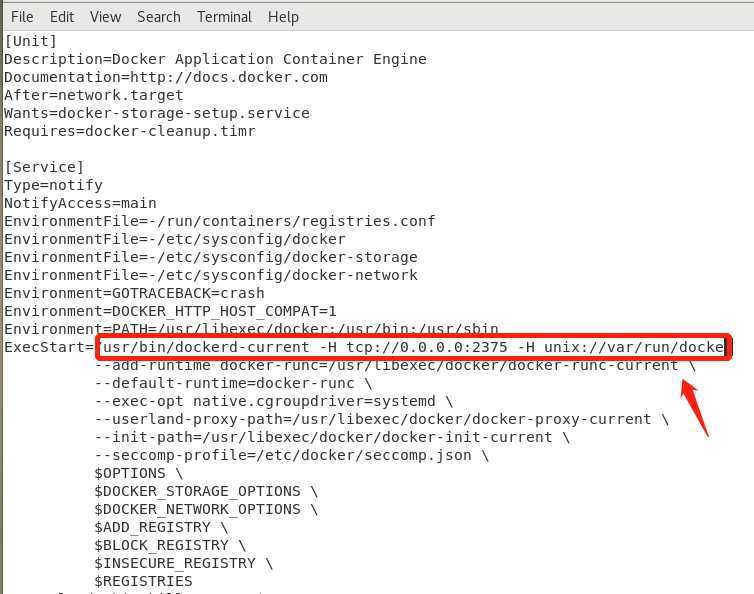Screen dimensions: 754x594
Task: Click the Environment=PATH line
Action: [x=251, y=329]
